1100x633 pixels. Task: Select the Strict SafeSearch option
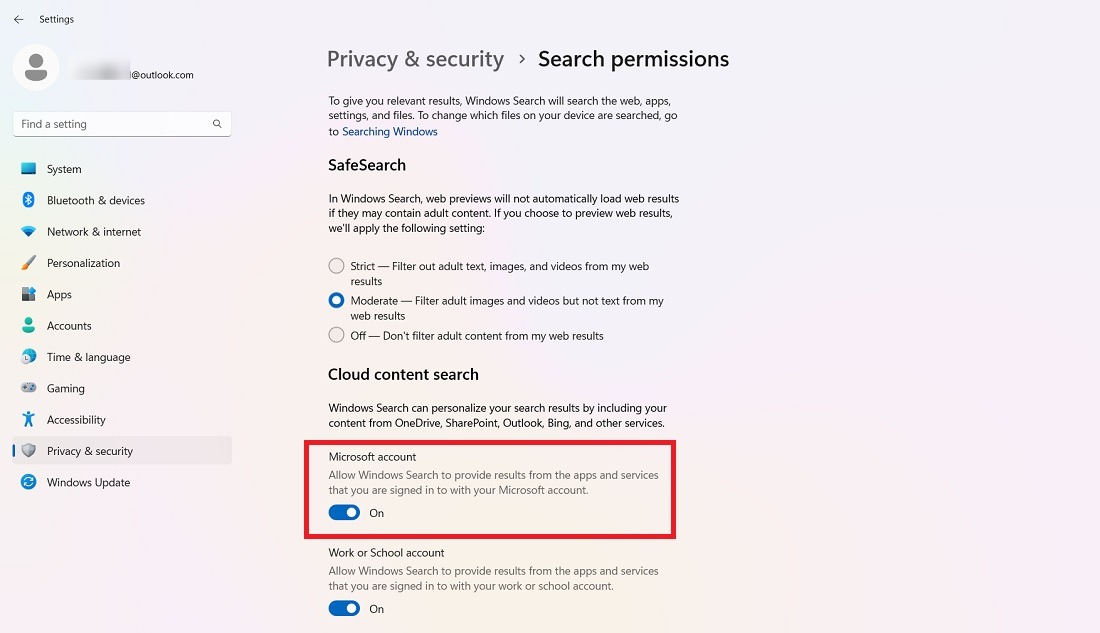click(x=336, y=266)
